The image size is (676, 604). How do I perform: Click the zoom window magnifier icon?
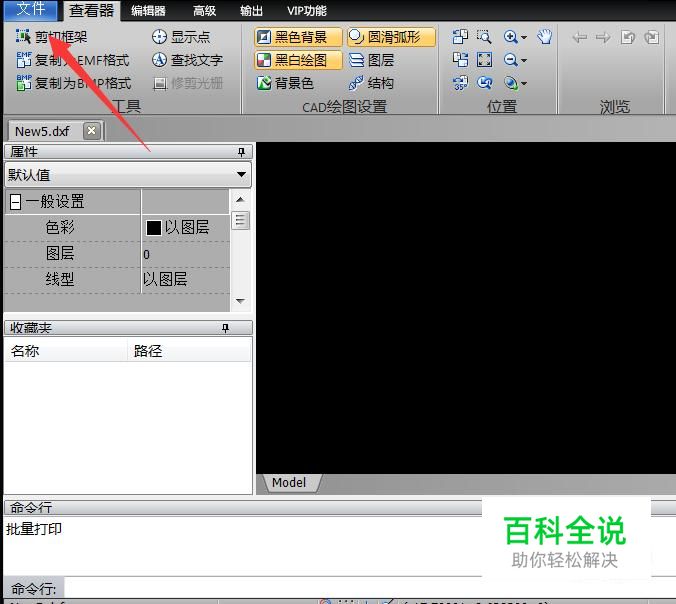pos(484,37)
